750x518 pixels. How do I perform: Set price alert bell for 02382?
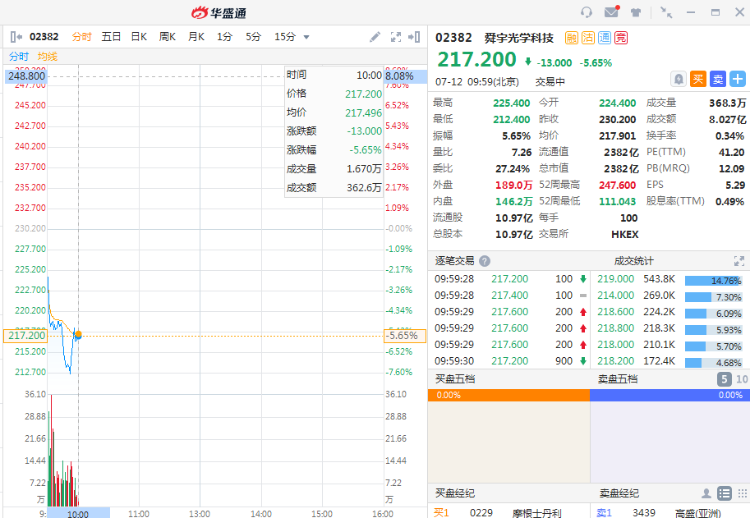(679, 78)
